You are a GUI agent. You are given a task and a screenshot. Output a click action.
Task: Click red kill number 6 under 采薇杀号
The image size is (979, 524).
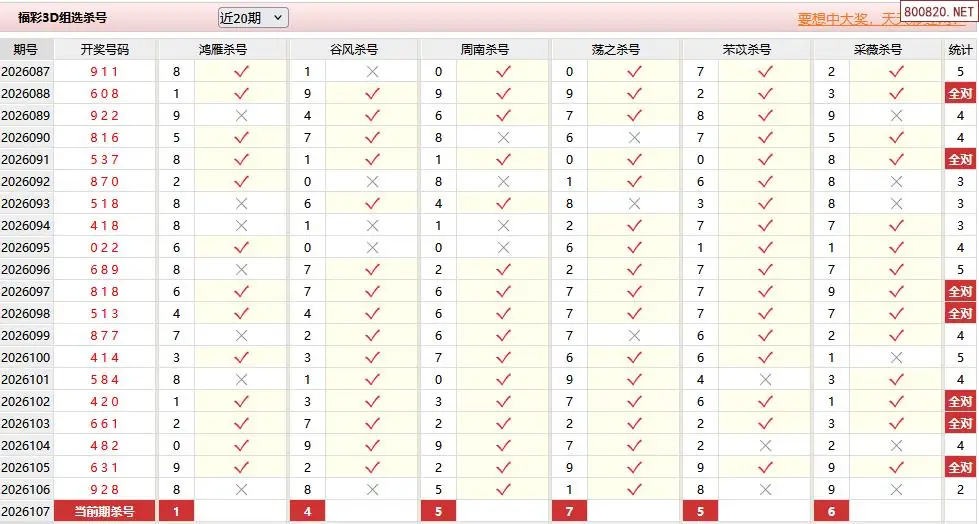click(x=831, y=511)
